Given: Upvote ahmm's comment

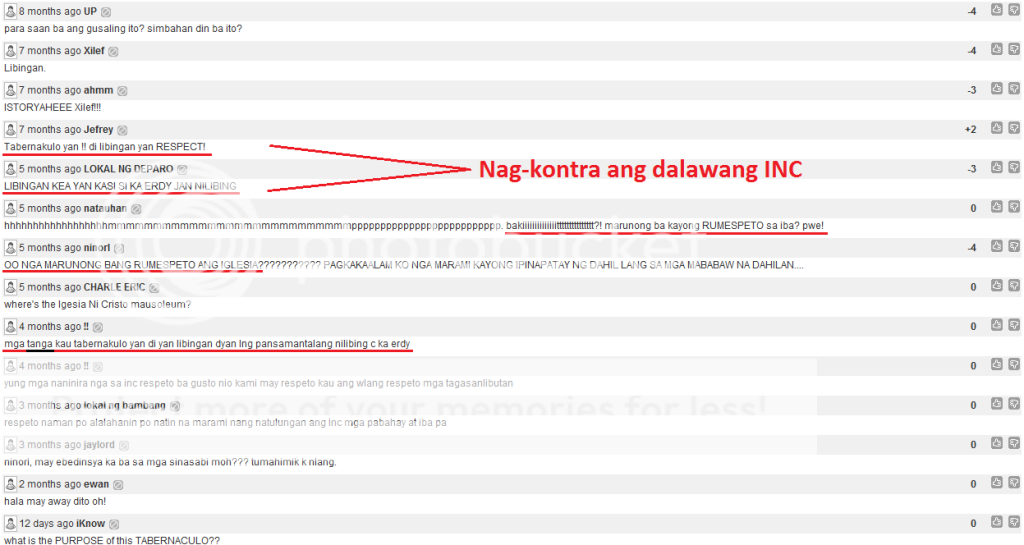Looking at the screenshot, I should click(x=997, y=88).
